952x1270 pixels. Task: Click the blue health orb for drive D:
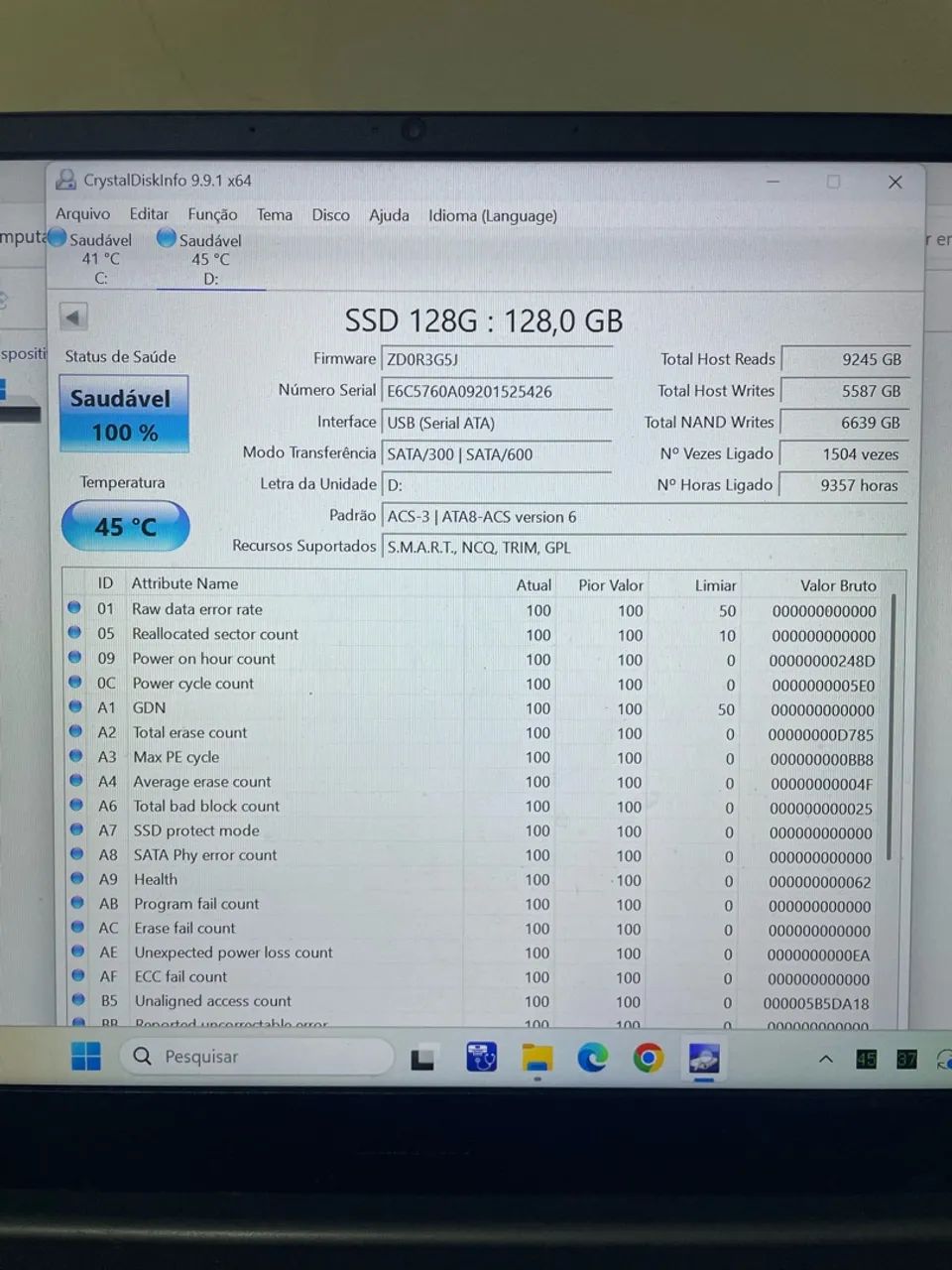(167, 238)
